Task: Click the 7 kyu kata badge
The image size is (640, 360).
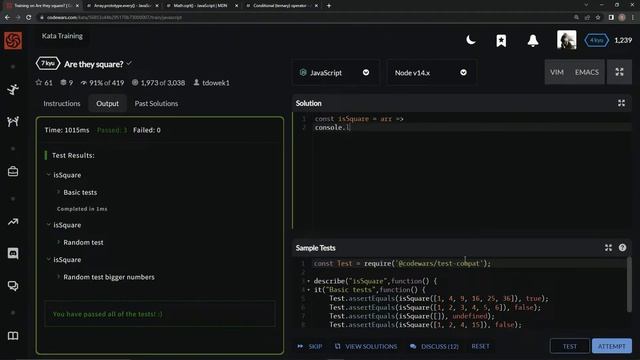Action: pos(48,64)
